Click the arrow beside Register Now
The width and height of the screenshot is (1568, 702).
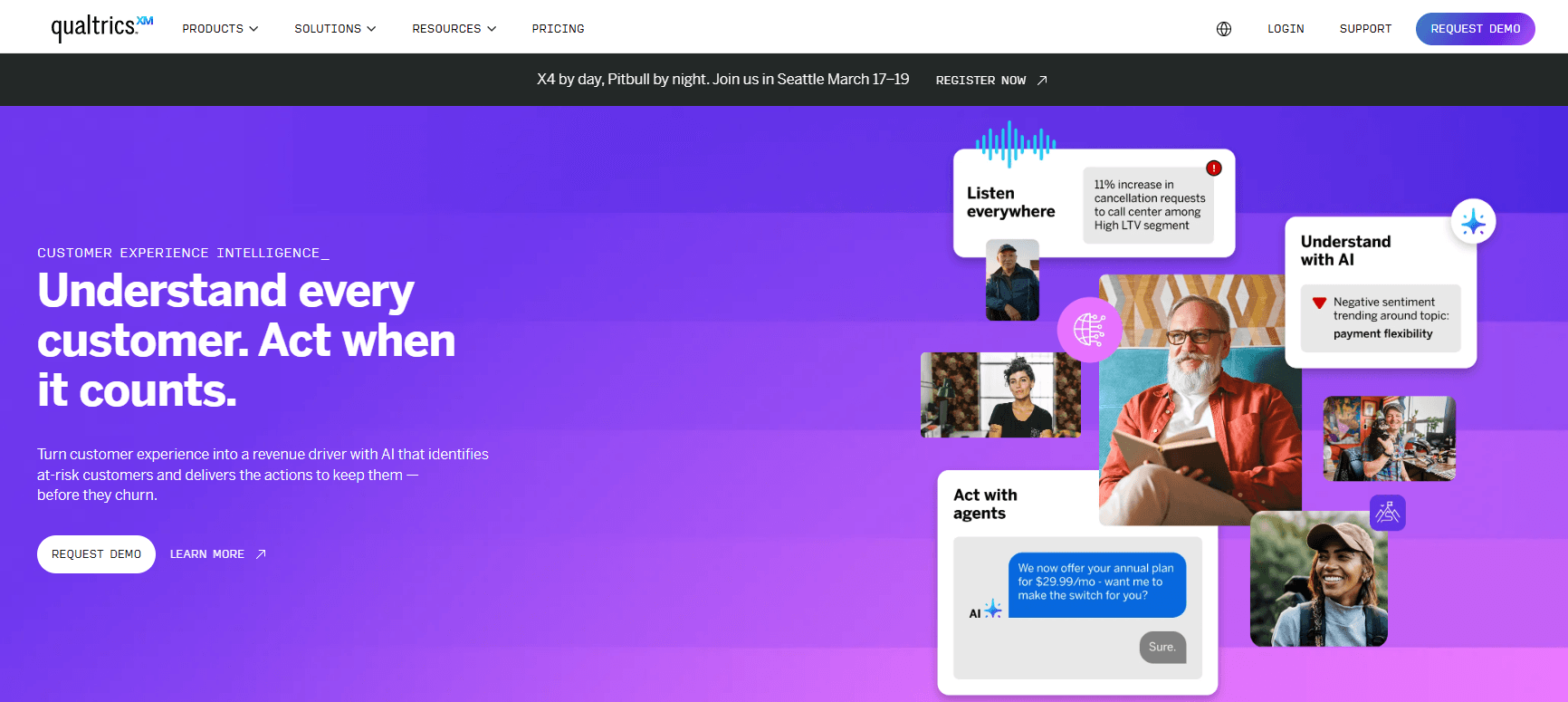click(x=1042, y=81)
